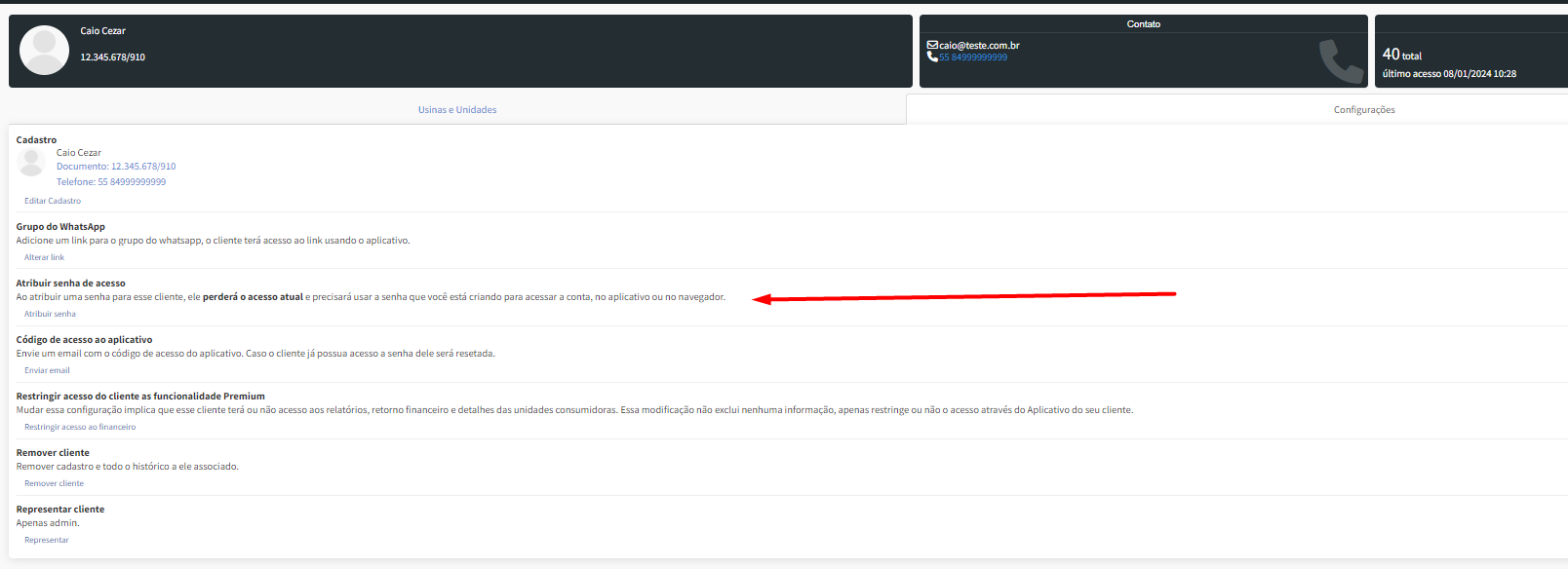
Task: Click 12.345.678/910 in the dark header
Action: pyautogui.click(x=112, y=57)
